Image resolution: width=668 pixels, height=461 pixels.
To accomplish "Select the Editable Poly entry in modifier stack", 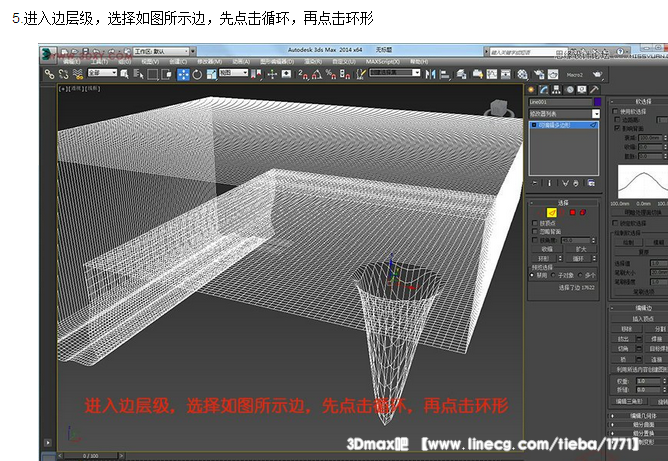I will click(564, 125).
